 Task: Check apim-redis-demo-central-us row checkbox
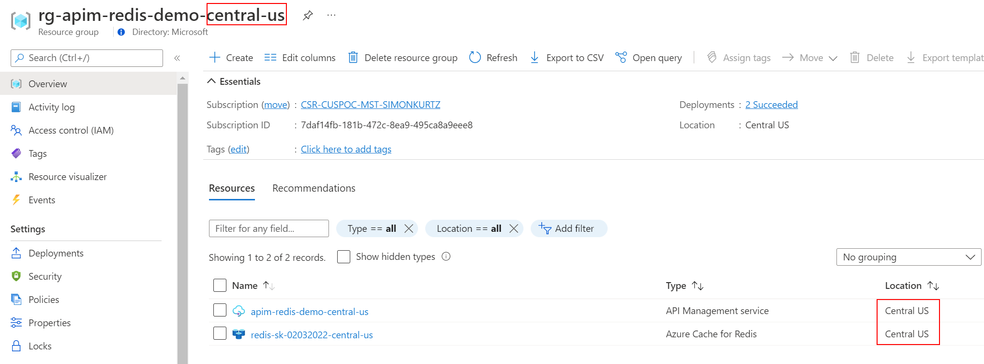[x=220, y=310]
